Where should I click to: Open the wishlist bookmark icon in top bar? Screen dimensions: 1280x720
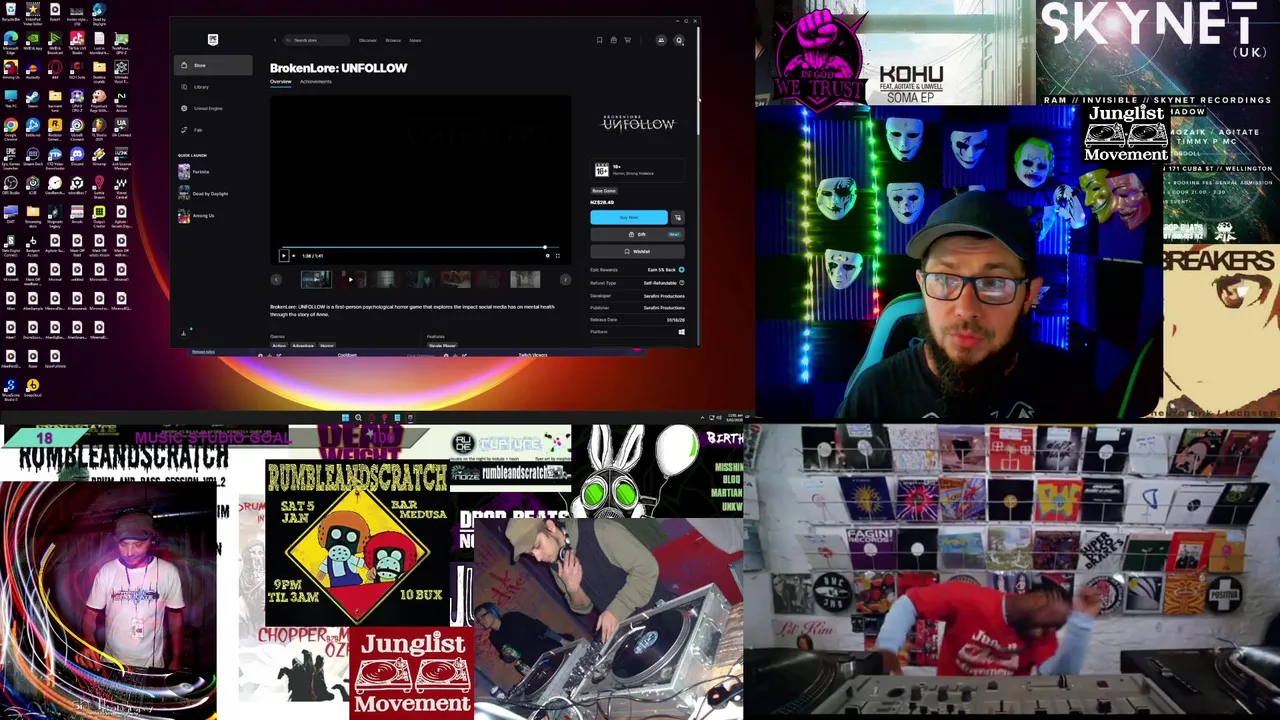[x=599, y=40]
